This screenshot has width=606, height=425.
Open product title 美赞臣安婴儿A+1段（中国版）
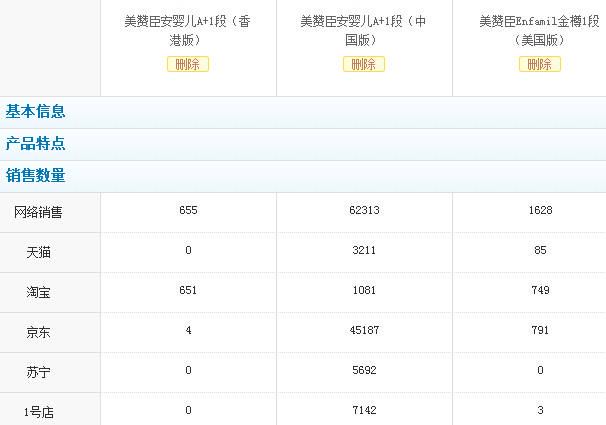364,31
